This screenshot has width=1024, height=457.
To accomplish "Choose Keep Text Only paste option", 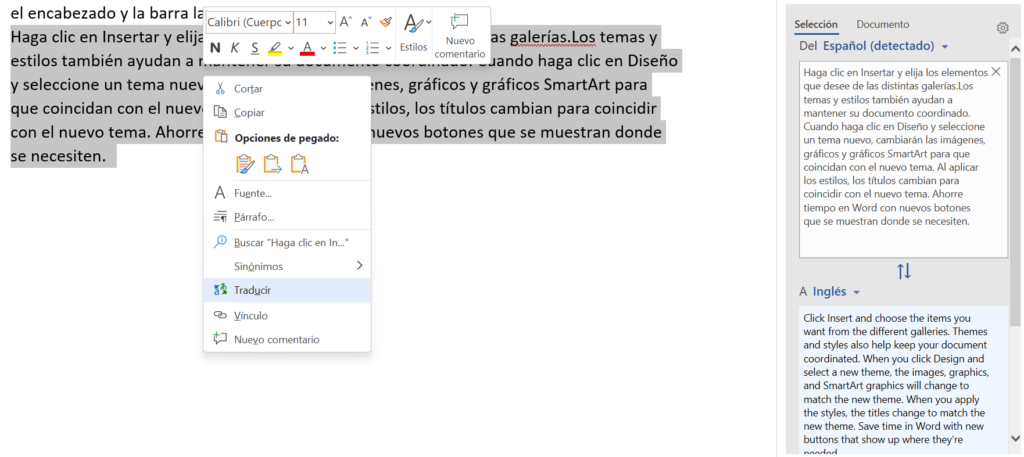I will point(299,164).
